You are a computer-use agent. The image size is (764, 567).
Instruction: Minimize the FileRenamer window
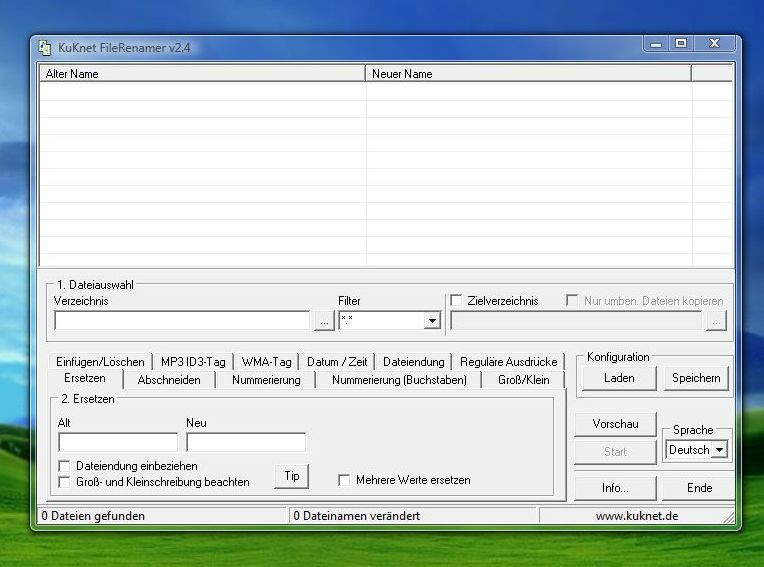coord(656,44)
